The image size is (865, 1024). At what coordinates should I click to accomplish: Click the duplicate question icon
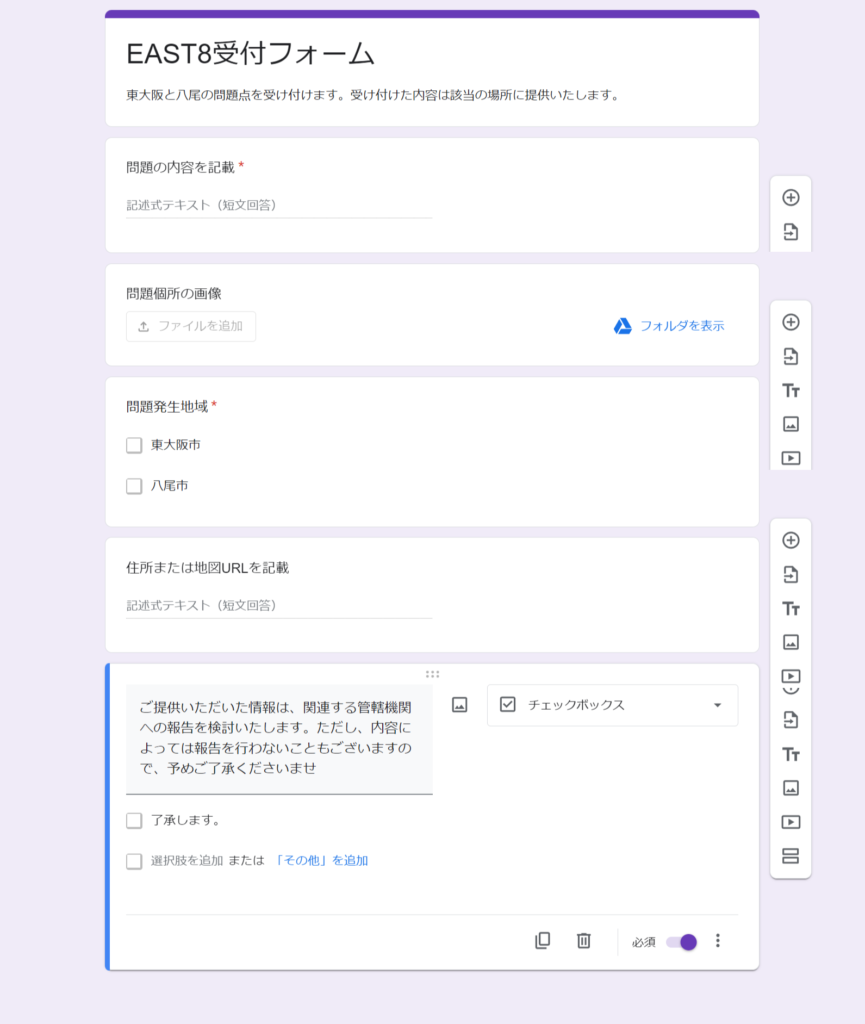point(542,941)
